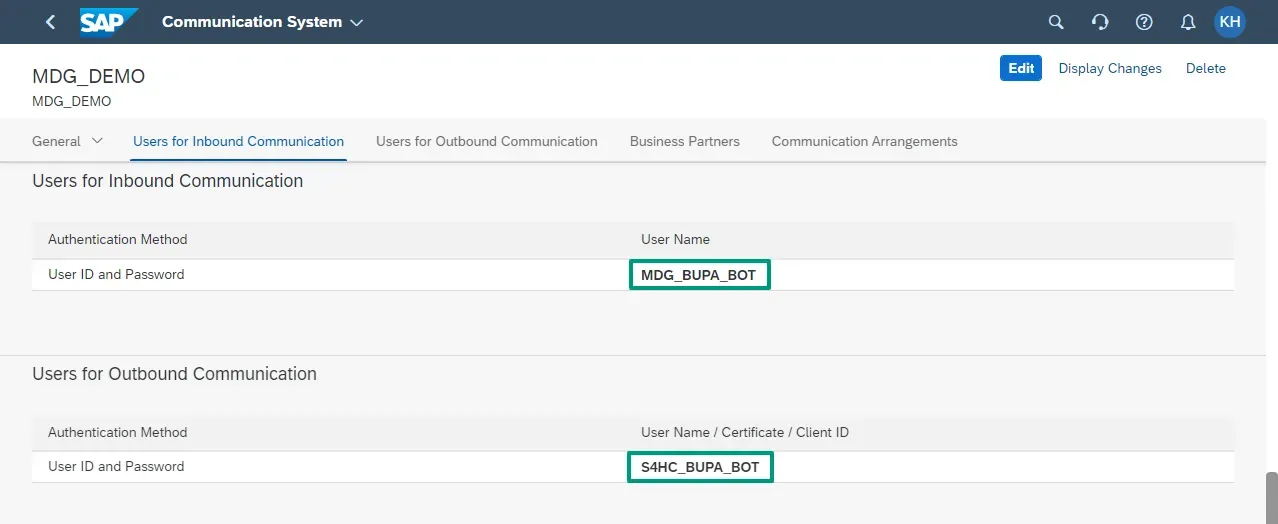Click the outbound User ID and Password cell
The height and width of the screenshot is (524, 1278).
[x=116, y=466]
